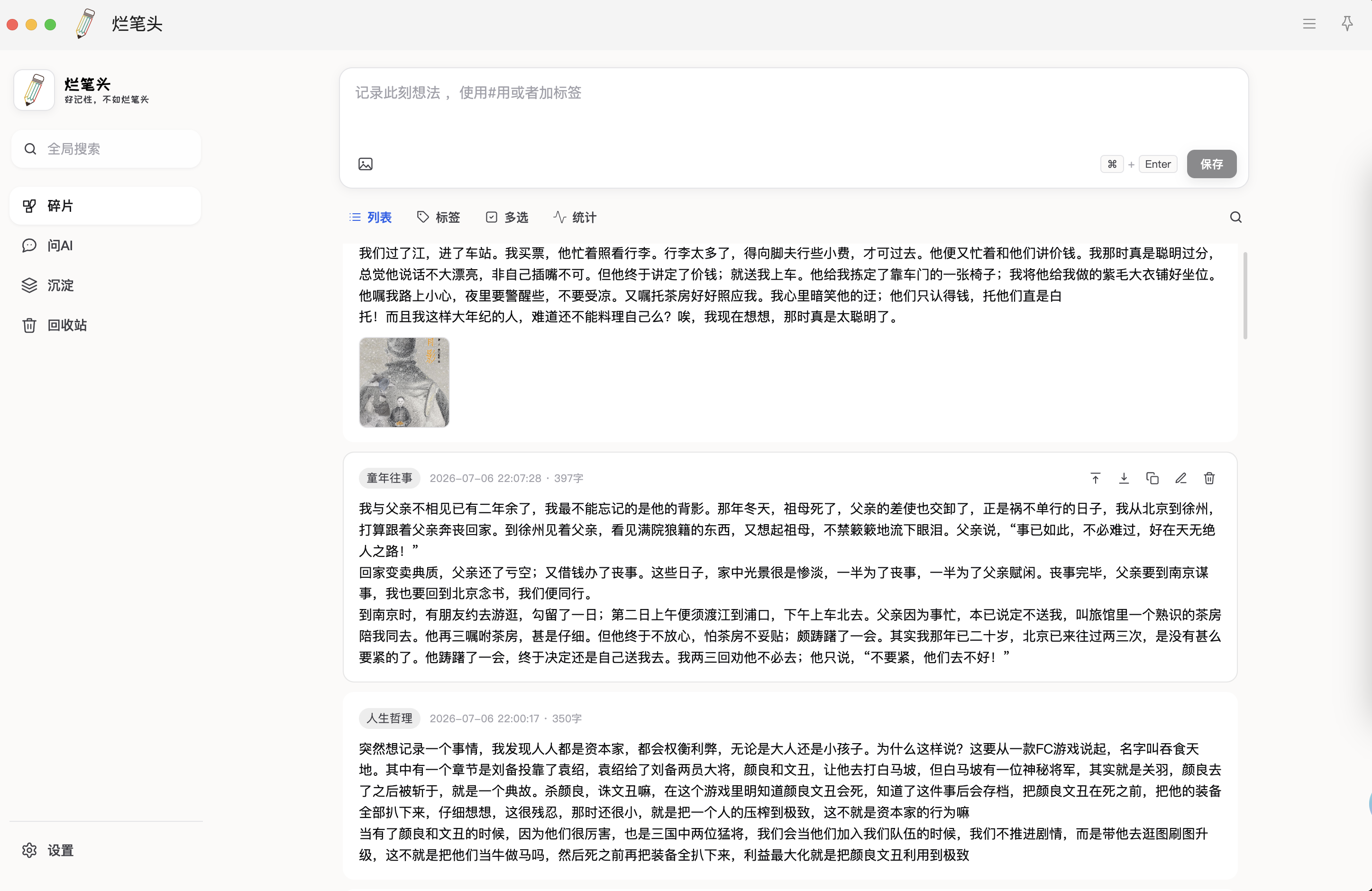This screenshot has height=891, width=1372.
Task: Click the insert image icon in editor
Action: (366, 164)
